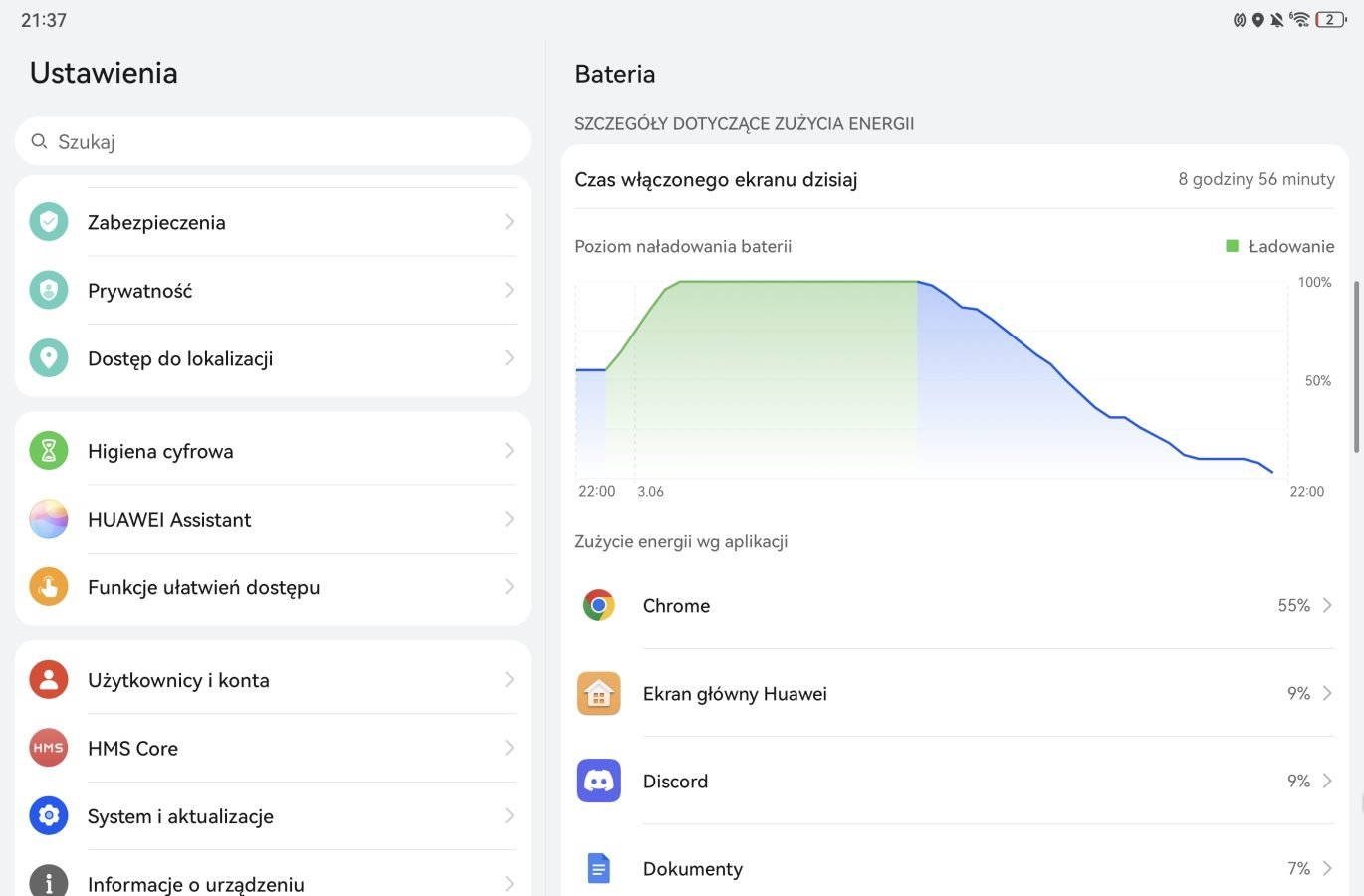Image resolution: width=1364 pixels, height=896 pixels.
Task: Tap the HUAWEI Assistant colorful icon
Action: click(x=49, y=519)
